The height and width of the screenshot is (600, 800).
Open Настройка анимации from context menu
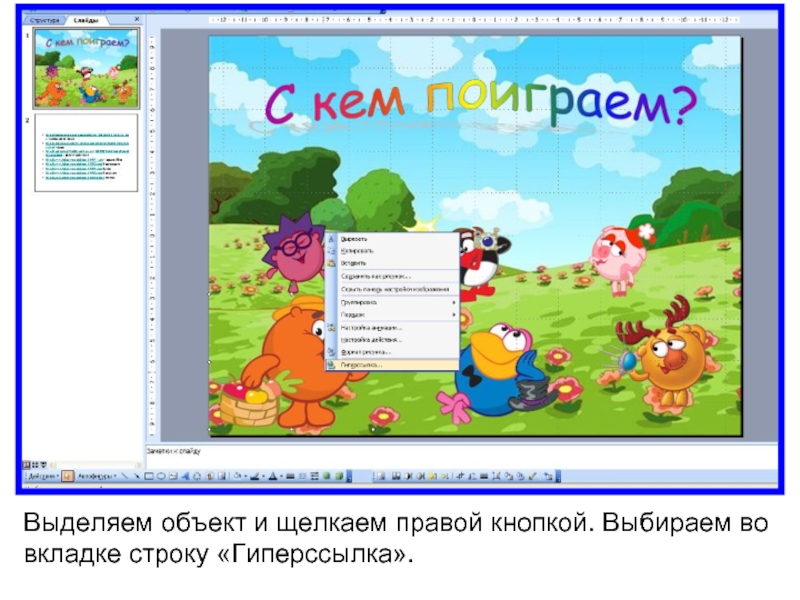(392, 328)
